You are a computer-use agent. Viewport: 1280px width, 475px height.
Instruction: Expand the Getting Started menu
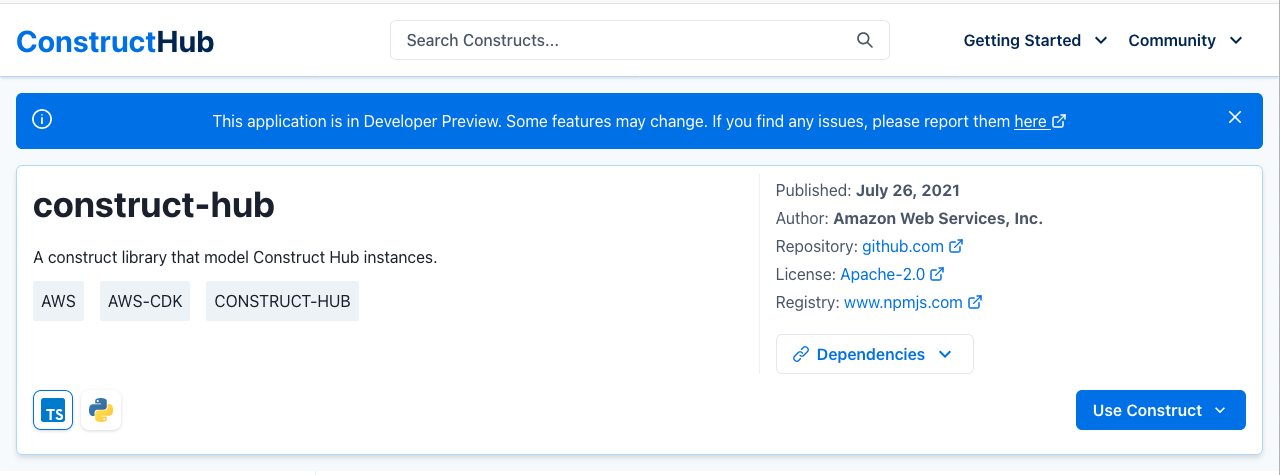[x=1035, y=40]
